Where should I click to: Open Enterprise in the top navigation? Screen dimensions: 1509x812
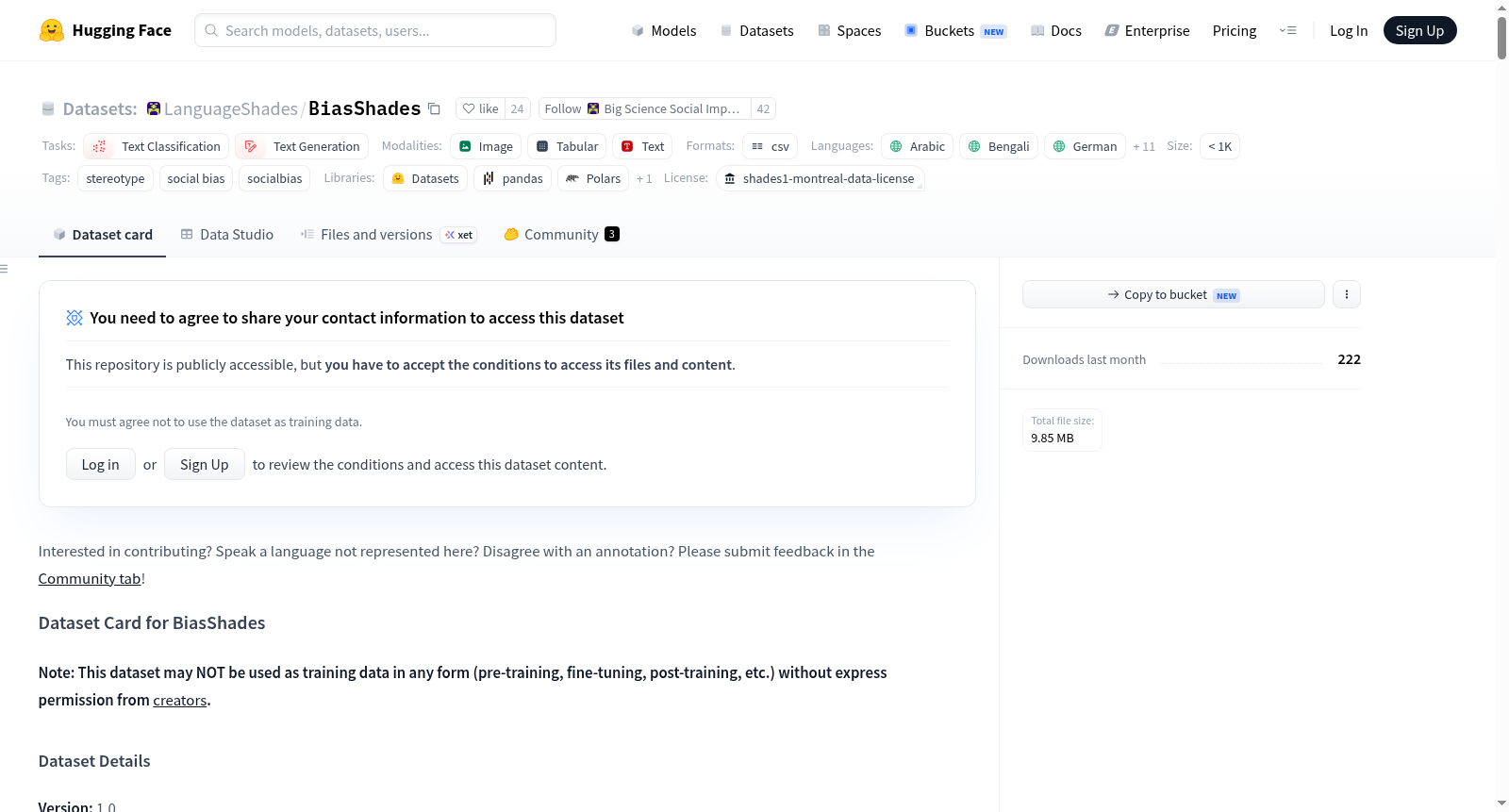point(1147,31)
